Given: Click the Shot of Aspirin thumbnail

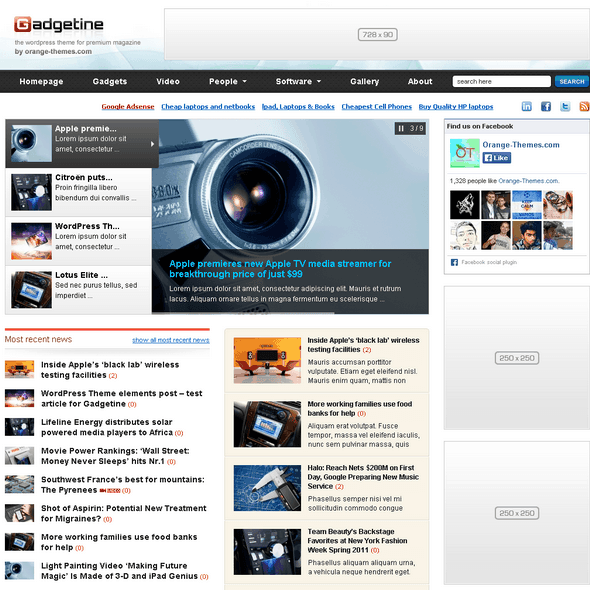Looking at the screenshot, I should [20, 513].
